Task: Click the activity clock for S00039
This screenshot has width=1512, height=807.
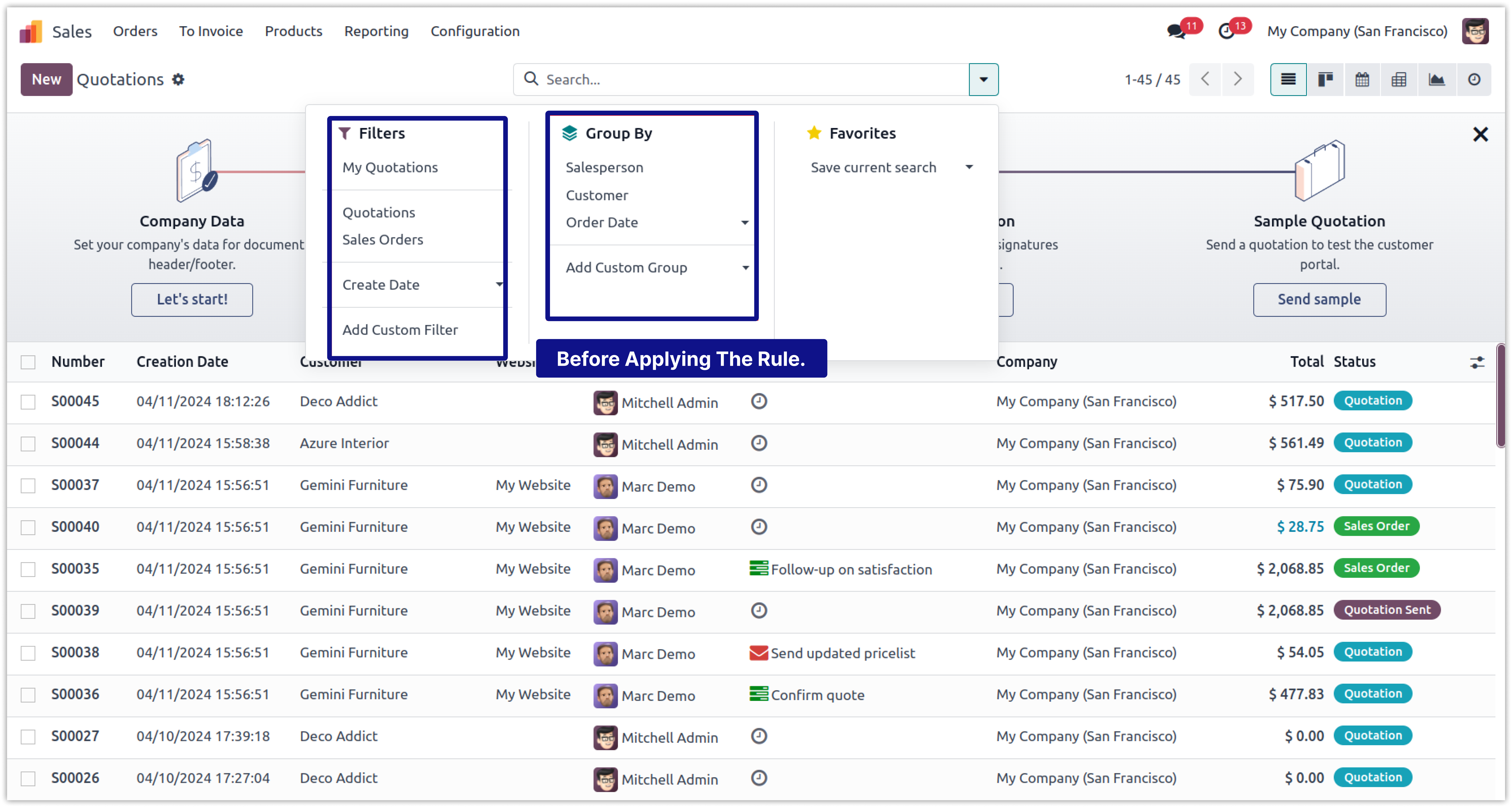Action: [759, 610]
